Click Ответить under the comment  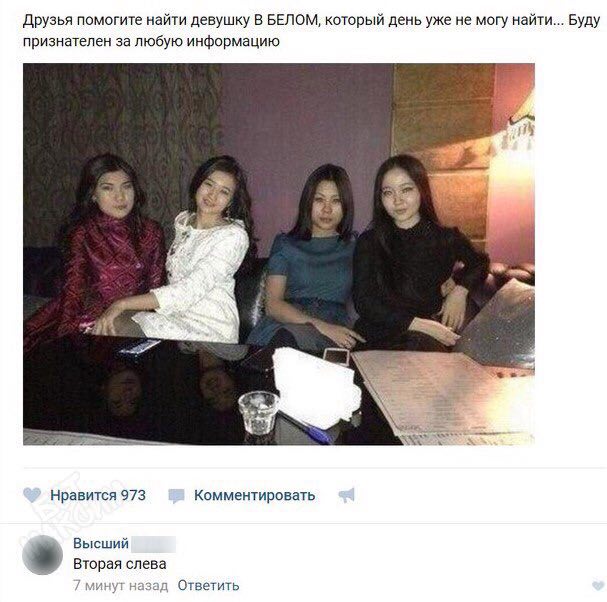[208, 585]
